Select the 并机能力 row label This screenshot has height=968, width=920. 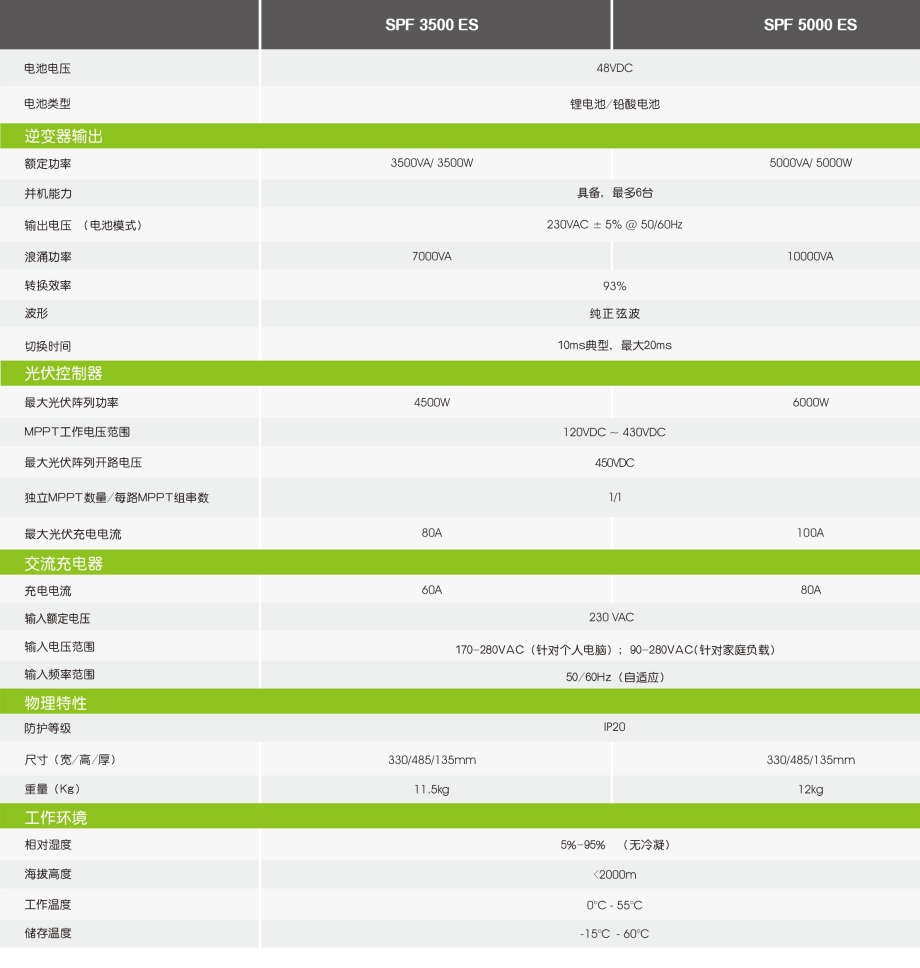48,194
